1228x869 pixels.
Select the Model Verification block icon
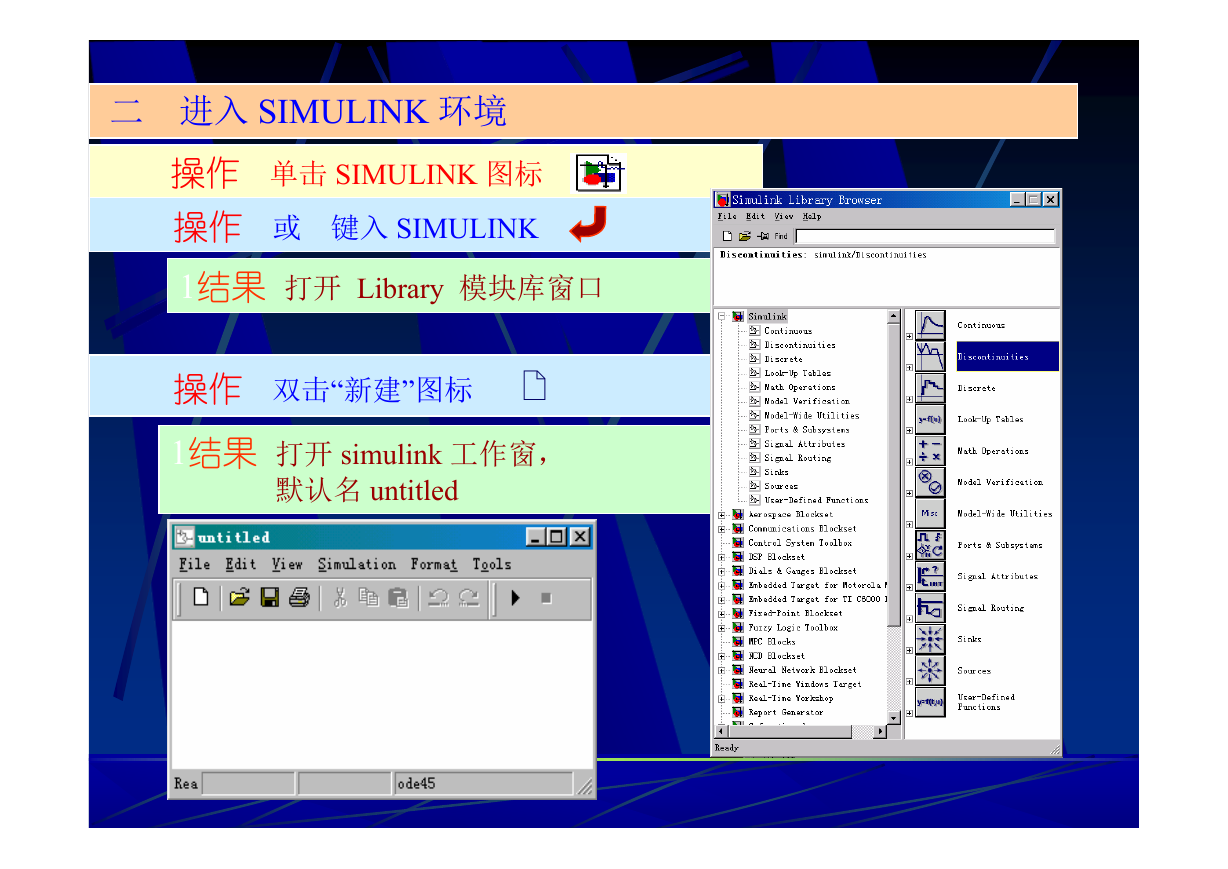[930, 482]
